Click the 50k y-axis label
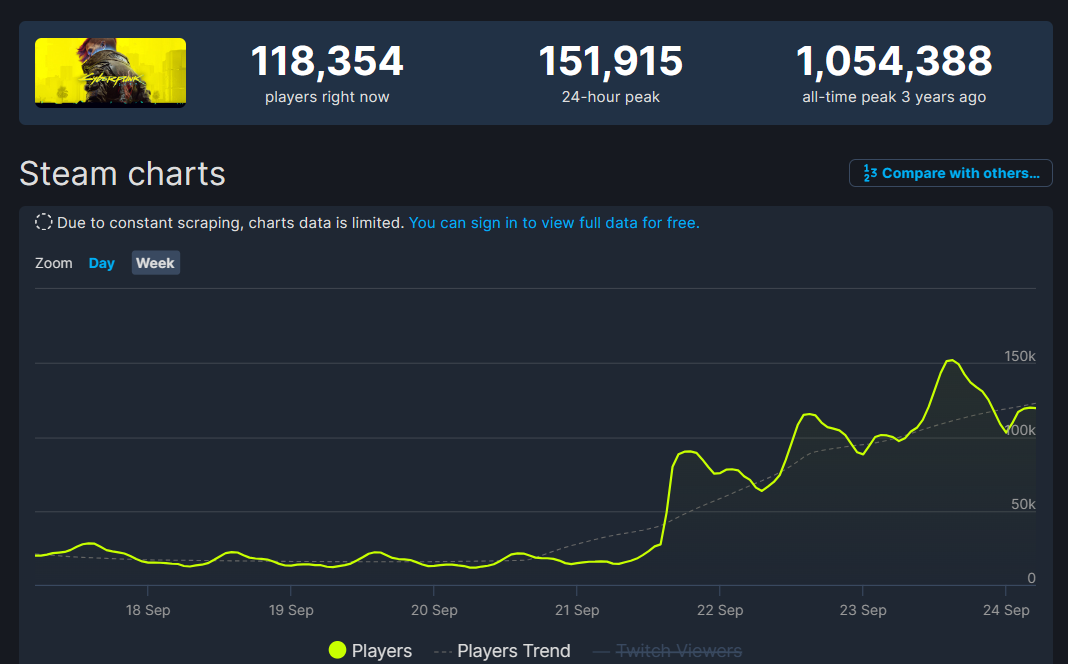This screenshot has height=664, width=1068. (x=1023, y=504)
